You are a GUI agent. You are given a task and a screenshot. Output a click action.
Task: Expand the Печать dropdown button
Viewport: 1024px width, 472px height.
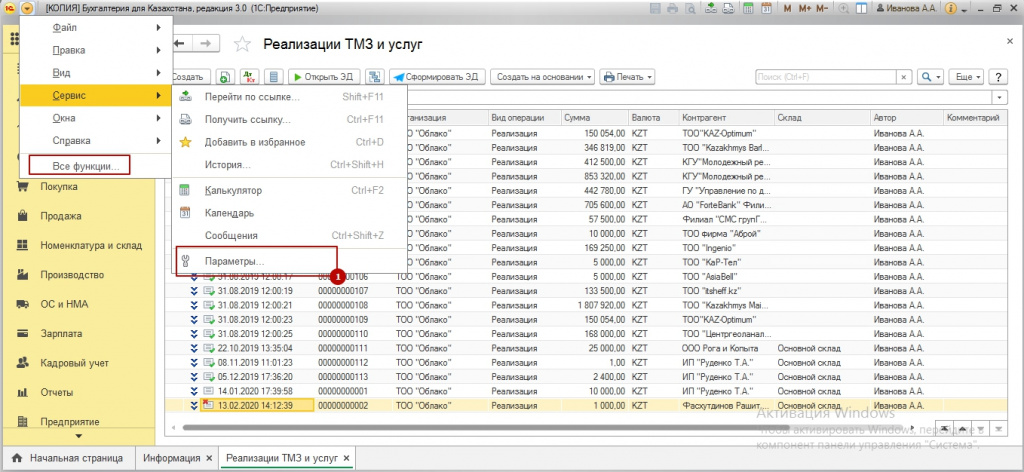coord(627,77)
